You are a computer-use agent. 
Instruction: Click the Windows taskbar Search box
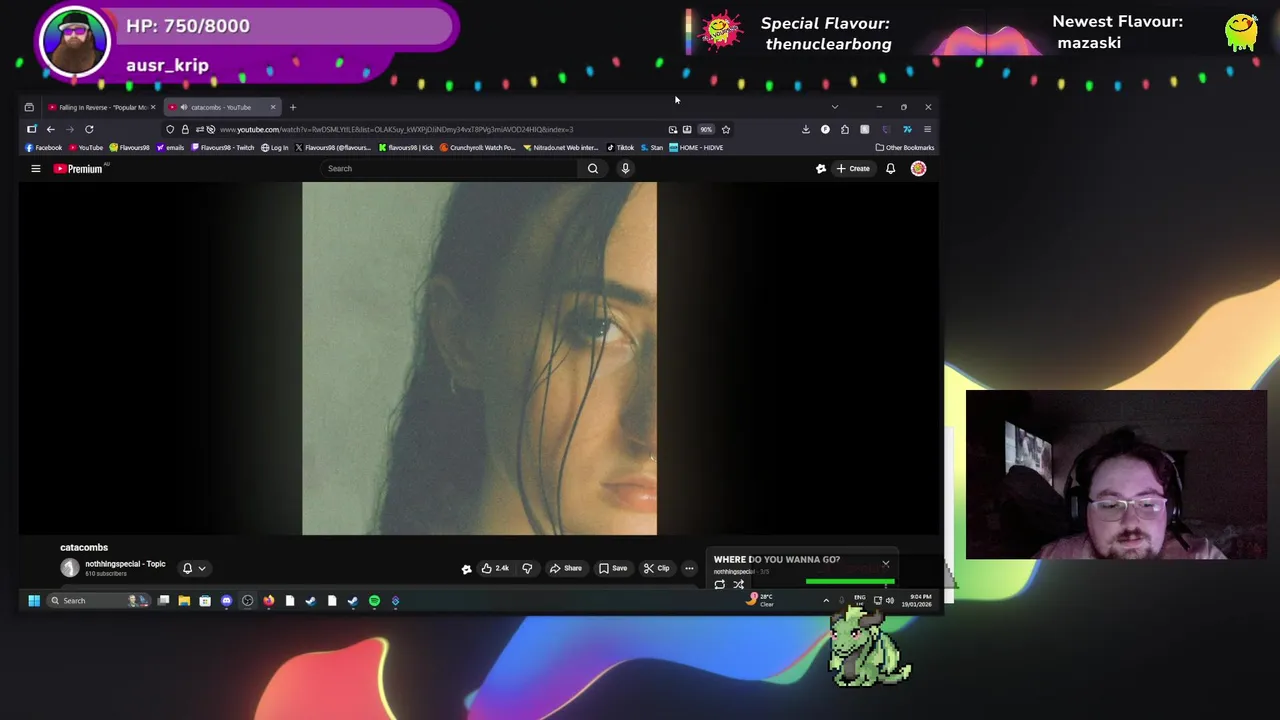pos(98,601)
